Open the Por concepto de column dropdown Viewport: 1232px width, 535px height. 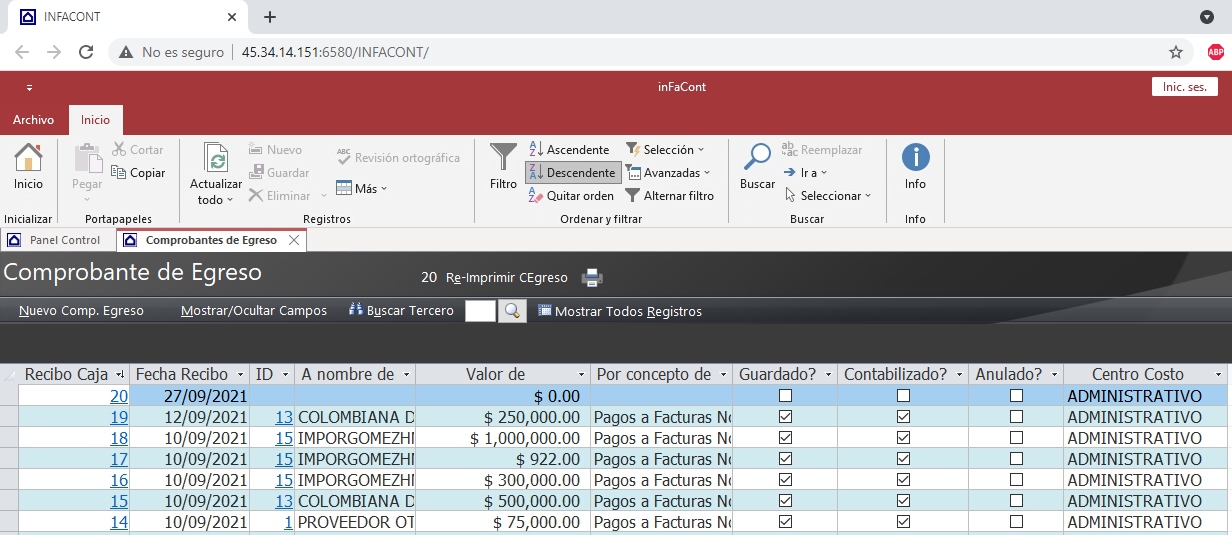point(723,375)
